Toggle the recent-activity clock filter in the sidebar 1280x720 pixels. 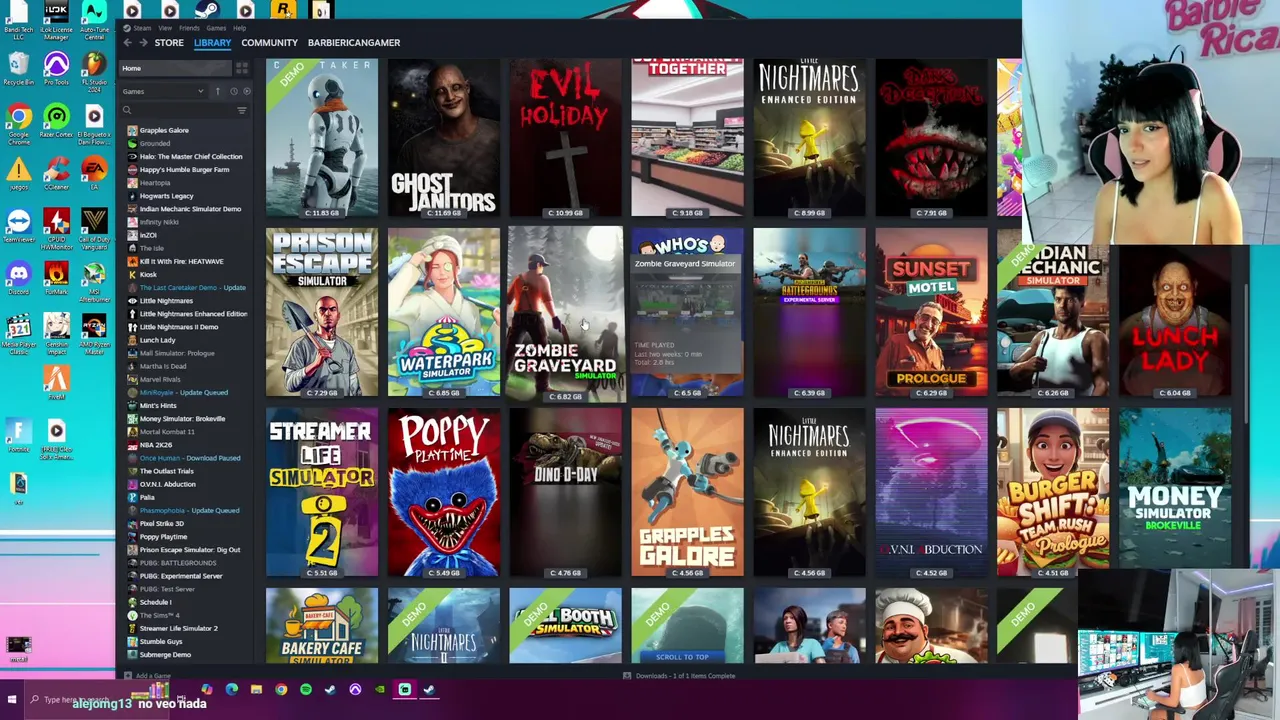point(233,91)
